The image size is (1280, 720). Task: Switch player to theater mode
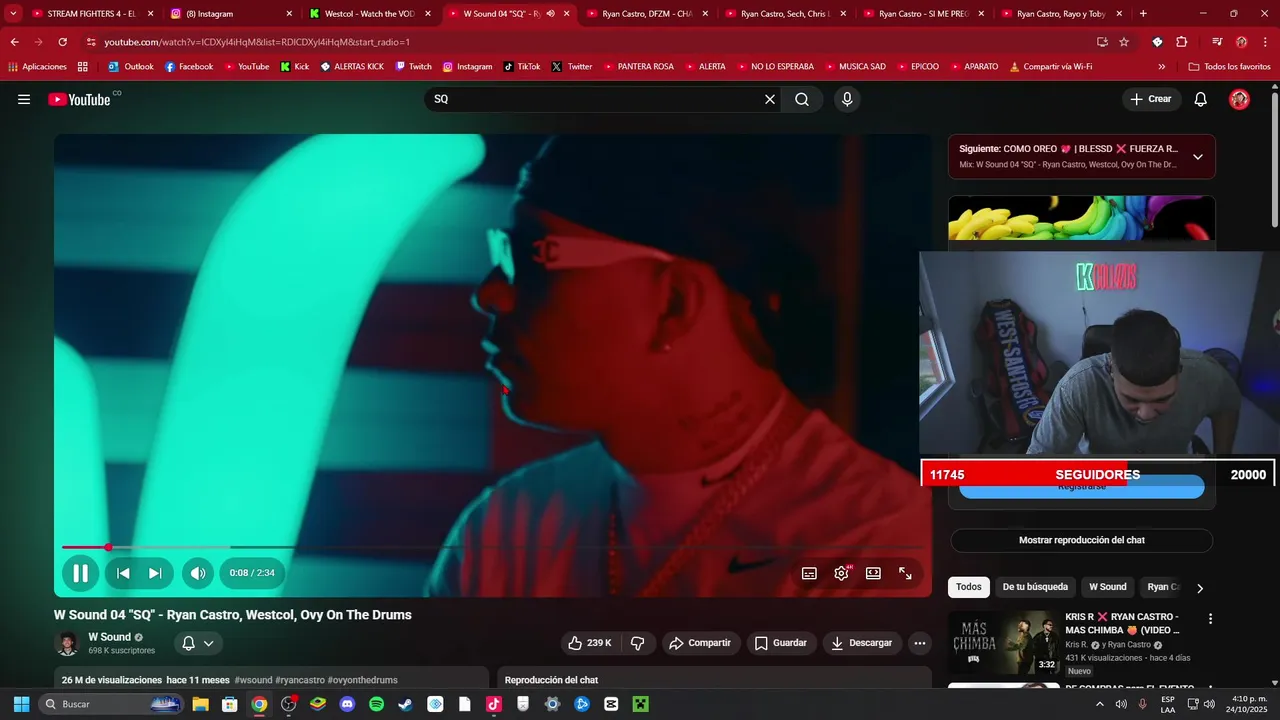coord(873,573)
